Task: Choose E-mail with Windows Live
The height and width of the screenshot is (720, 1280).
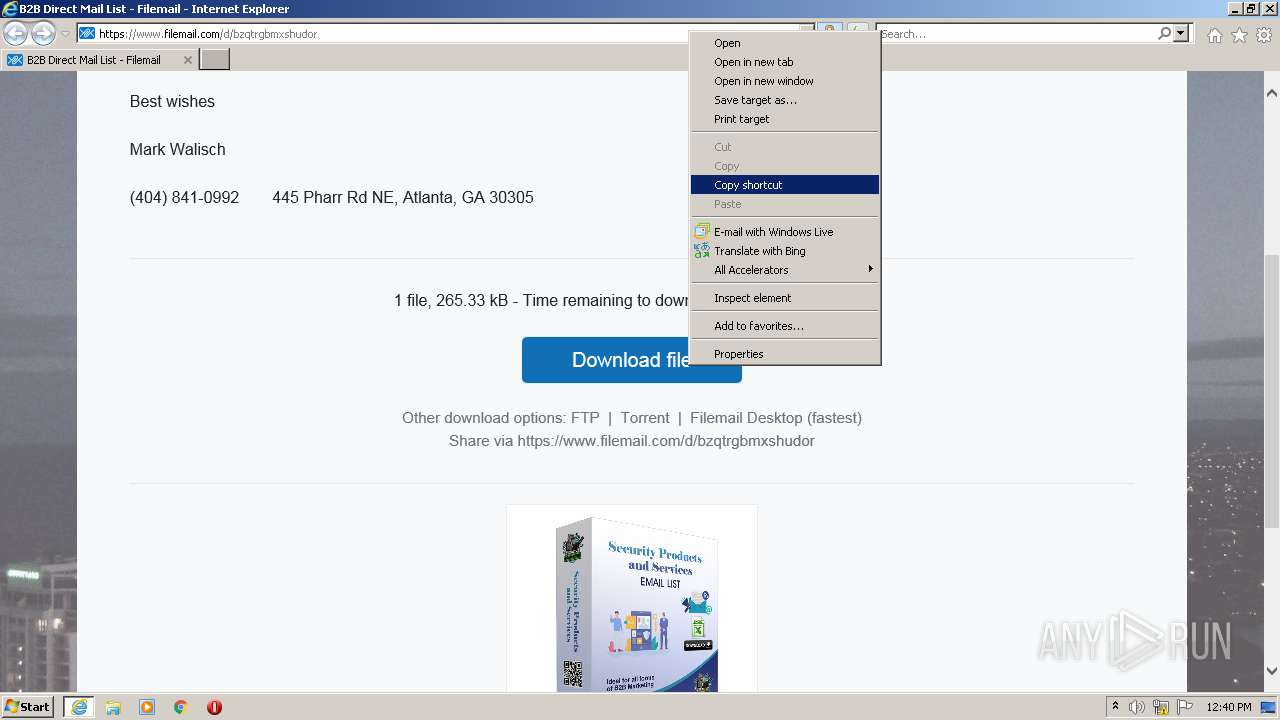Action: (x=785, y=232)
